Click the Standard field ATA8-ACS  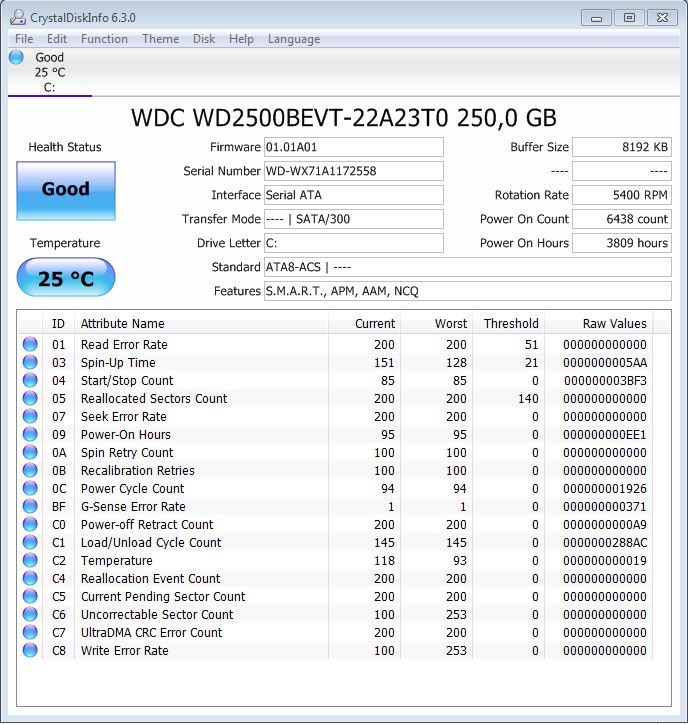pos(467,267)
